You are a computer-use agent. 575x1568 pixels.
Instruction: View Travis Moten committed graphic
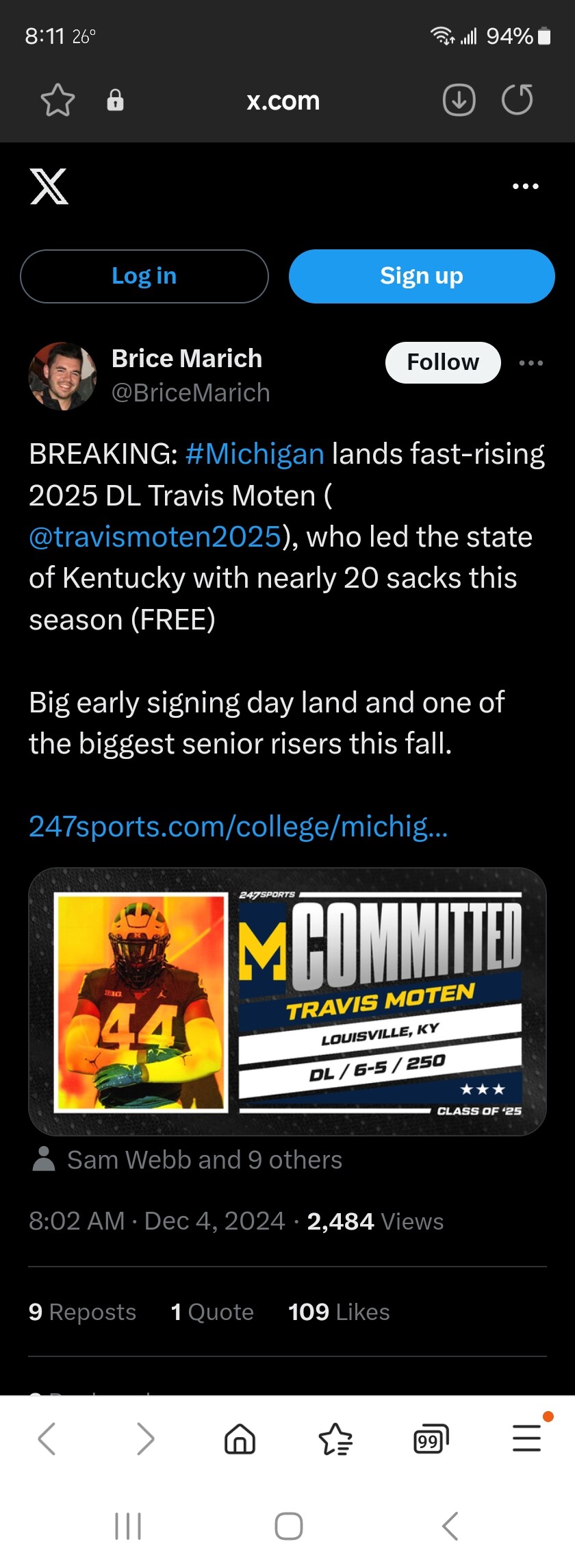tap(287, 1001)
